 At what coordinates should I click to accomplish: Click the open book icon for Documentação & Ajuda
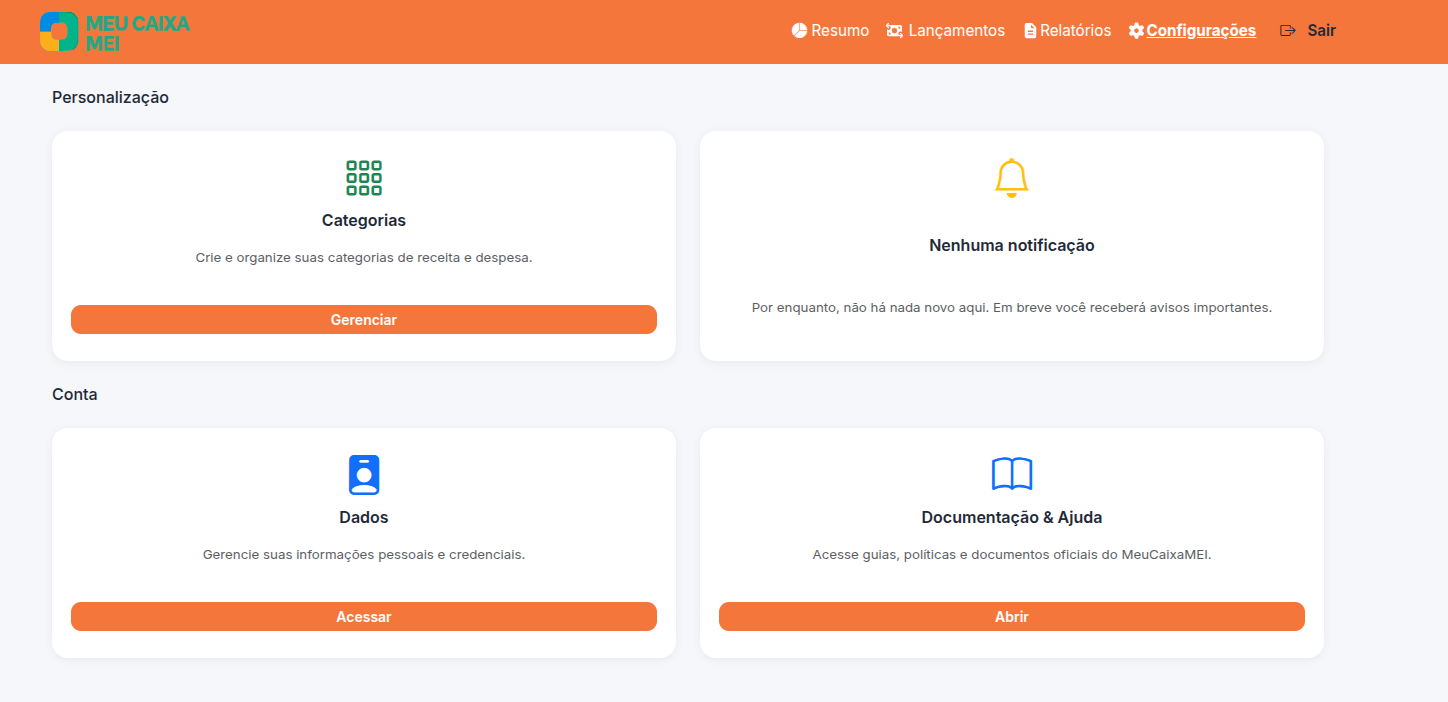click(x=1012, y=474)
